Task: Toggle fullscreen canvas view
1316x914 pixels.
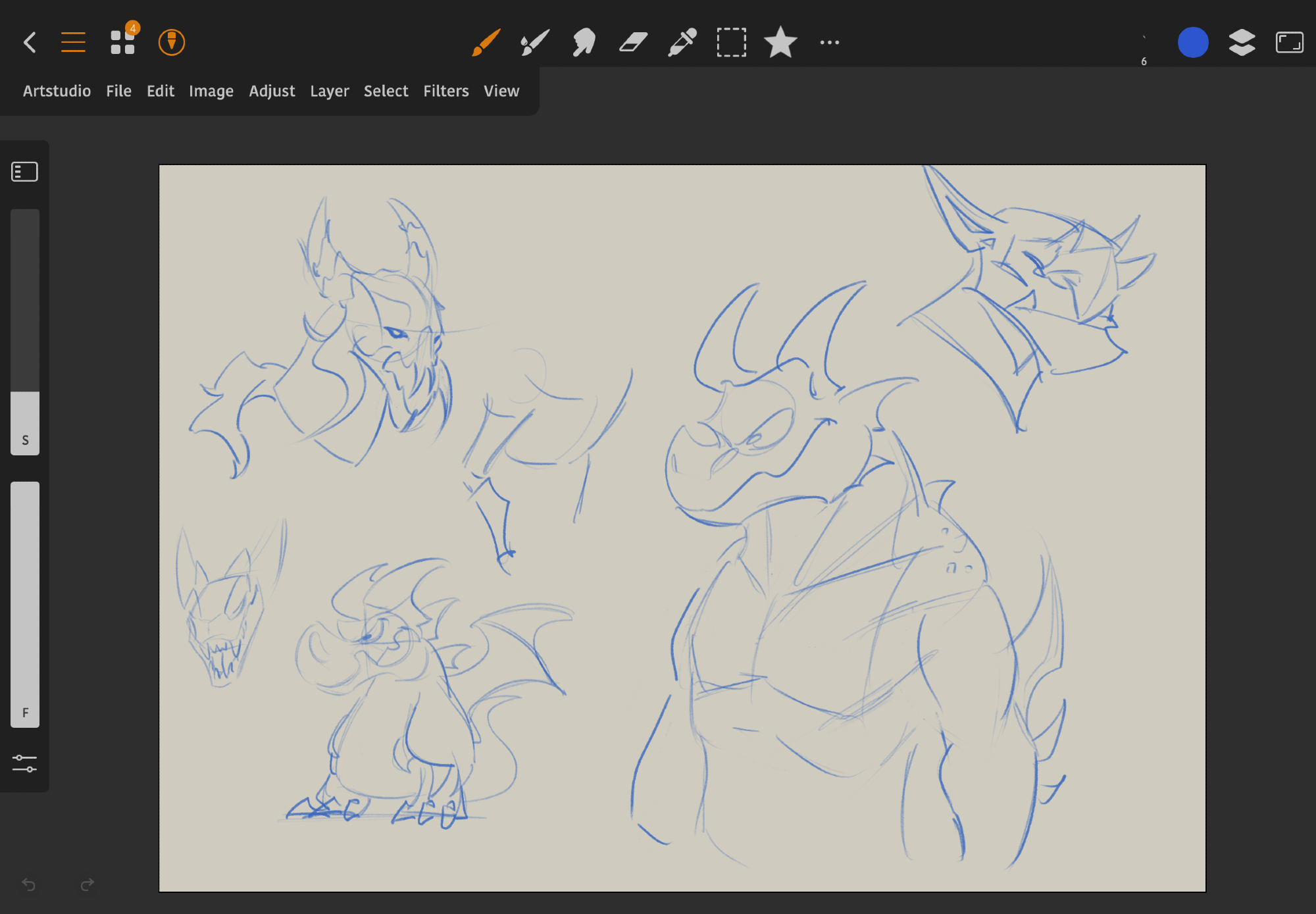Action: click(x=1289, y=43)
